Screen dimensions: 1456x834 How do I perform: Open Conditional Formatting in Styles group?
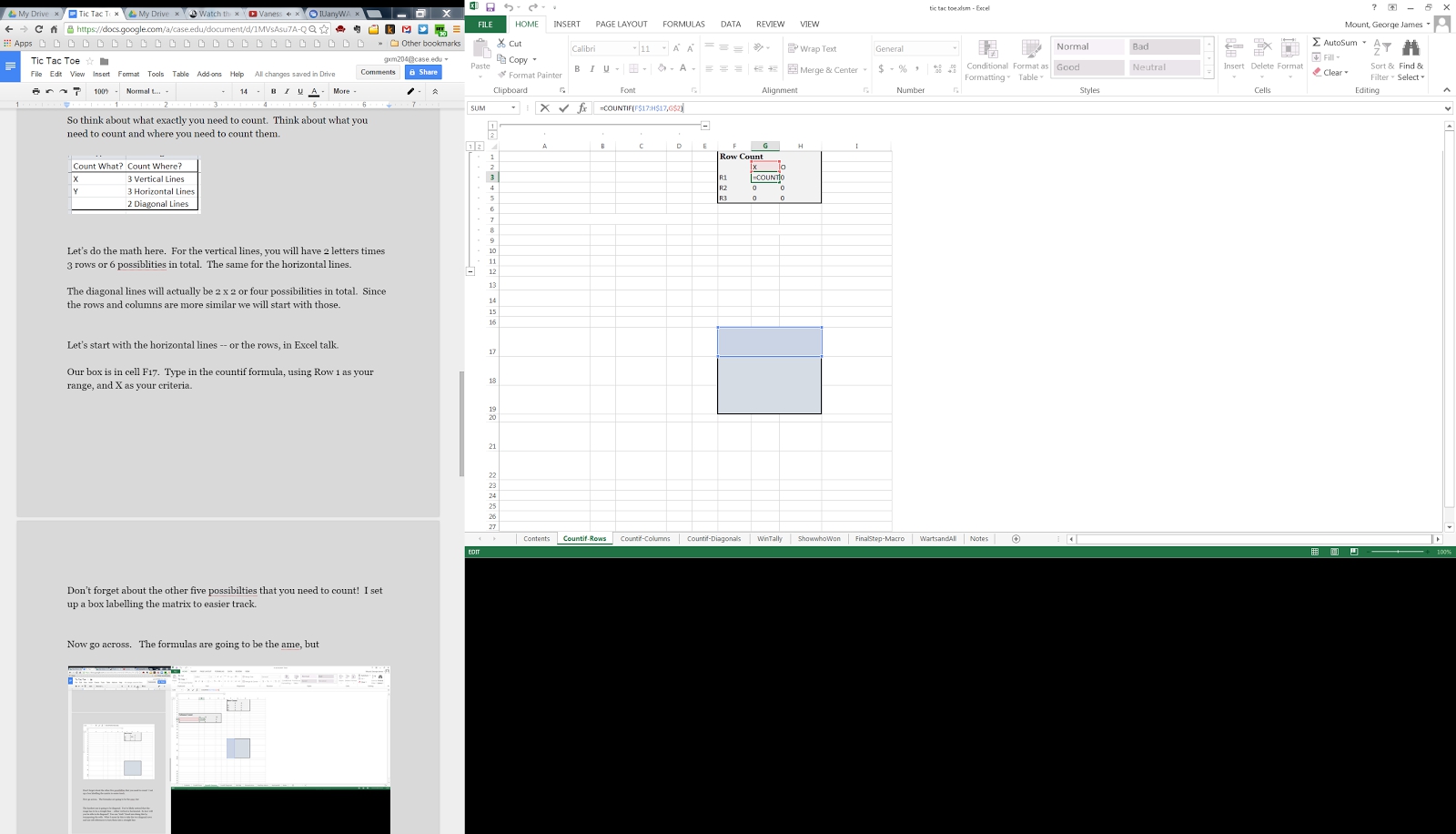point(987,59)
